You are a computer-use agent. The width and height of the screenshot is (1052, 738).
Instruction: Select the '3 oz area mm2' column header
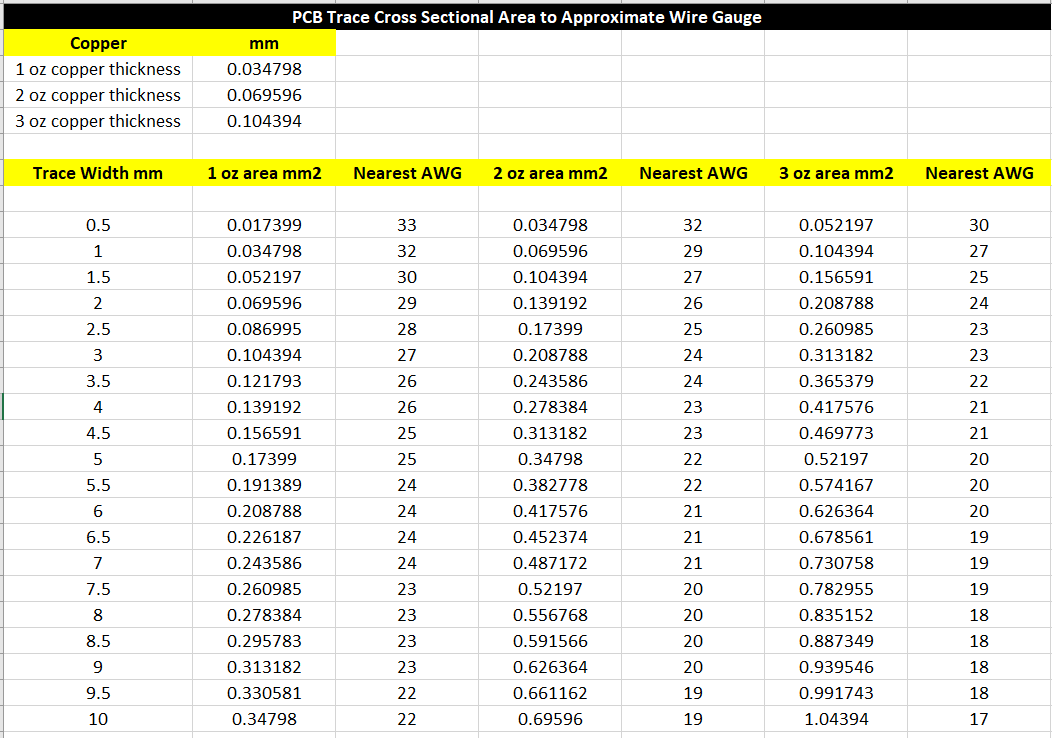pos(836,173)
